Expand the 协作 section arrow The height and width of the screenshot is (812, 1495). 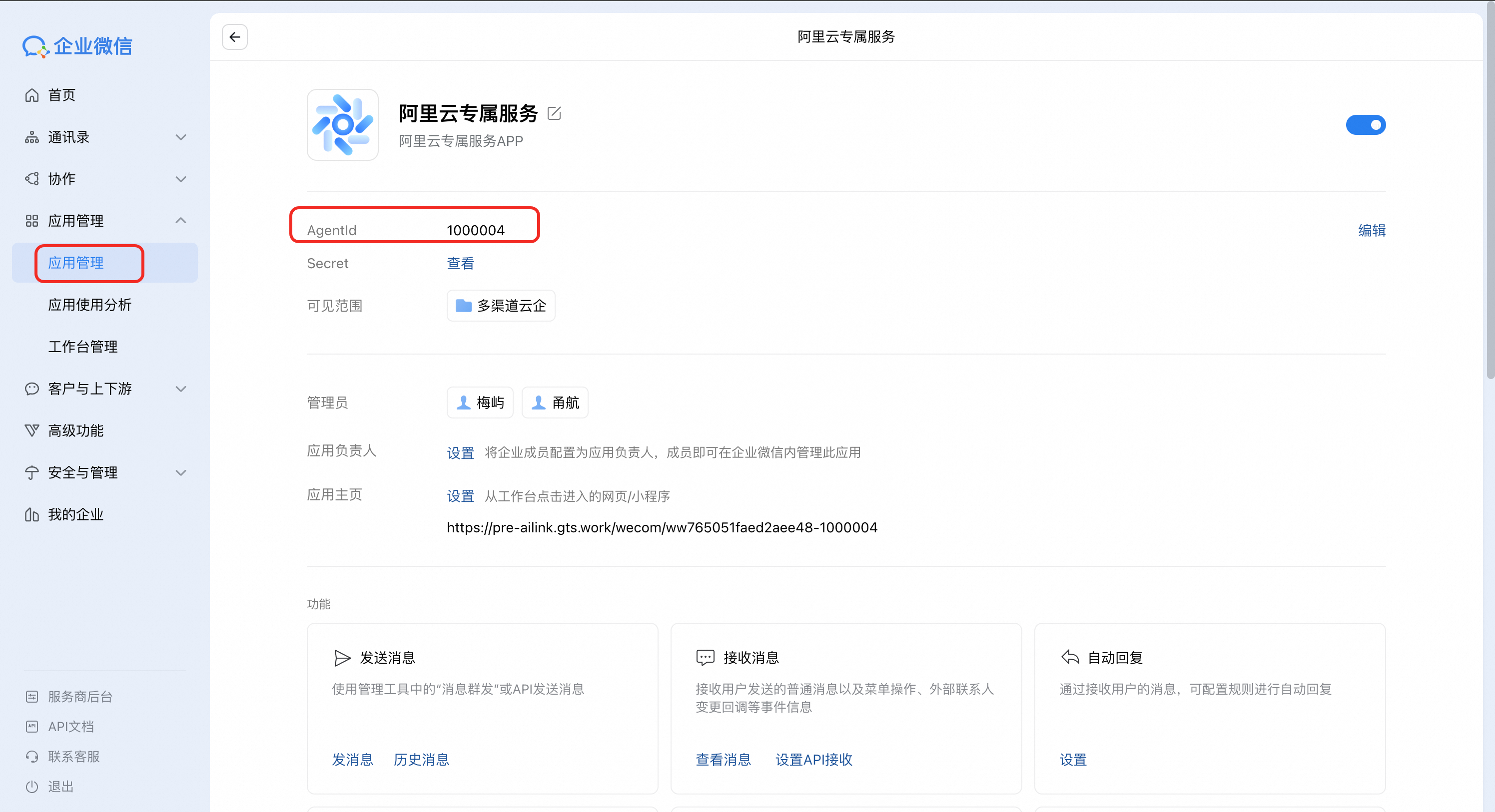coord(180,179)
